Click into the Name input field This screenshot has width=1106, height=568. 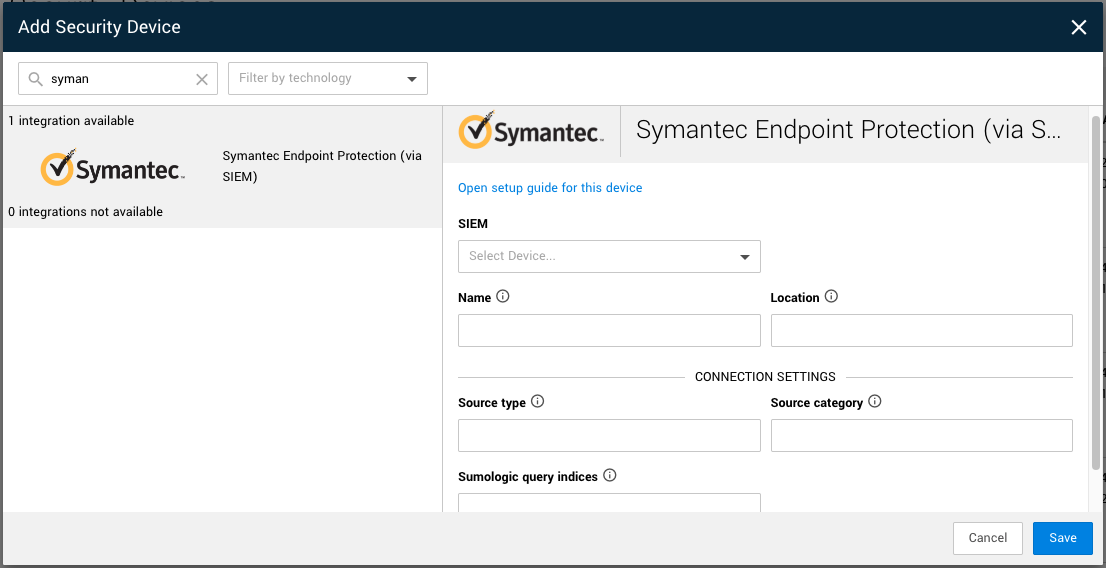pos(609,330)
